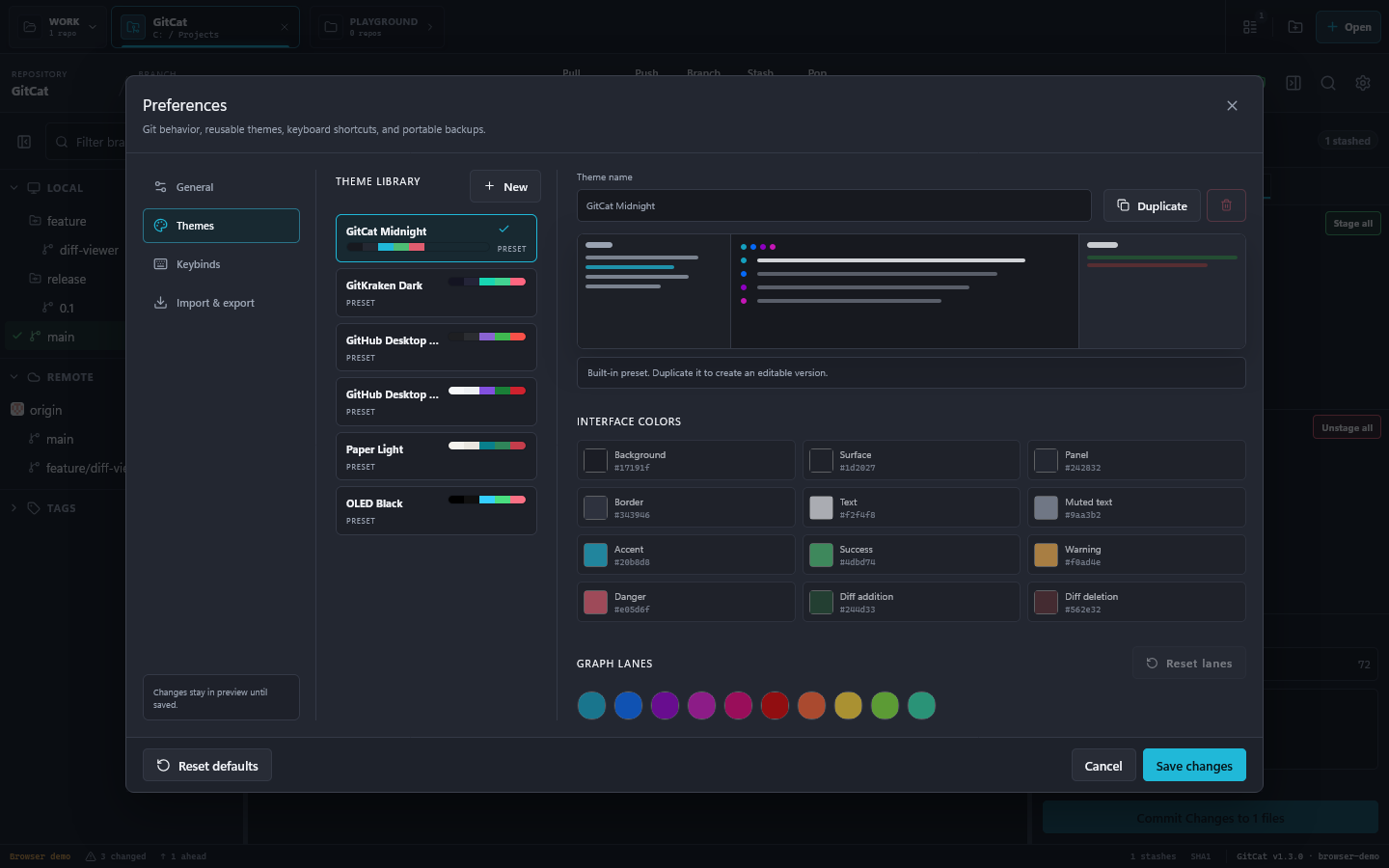Open the Keybinds preferences section

click(x=221, y=264)
